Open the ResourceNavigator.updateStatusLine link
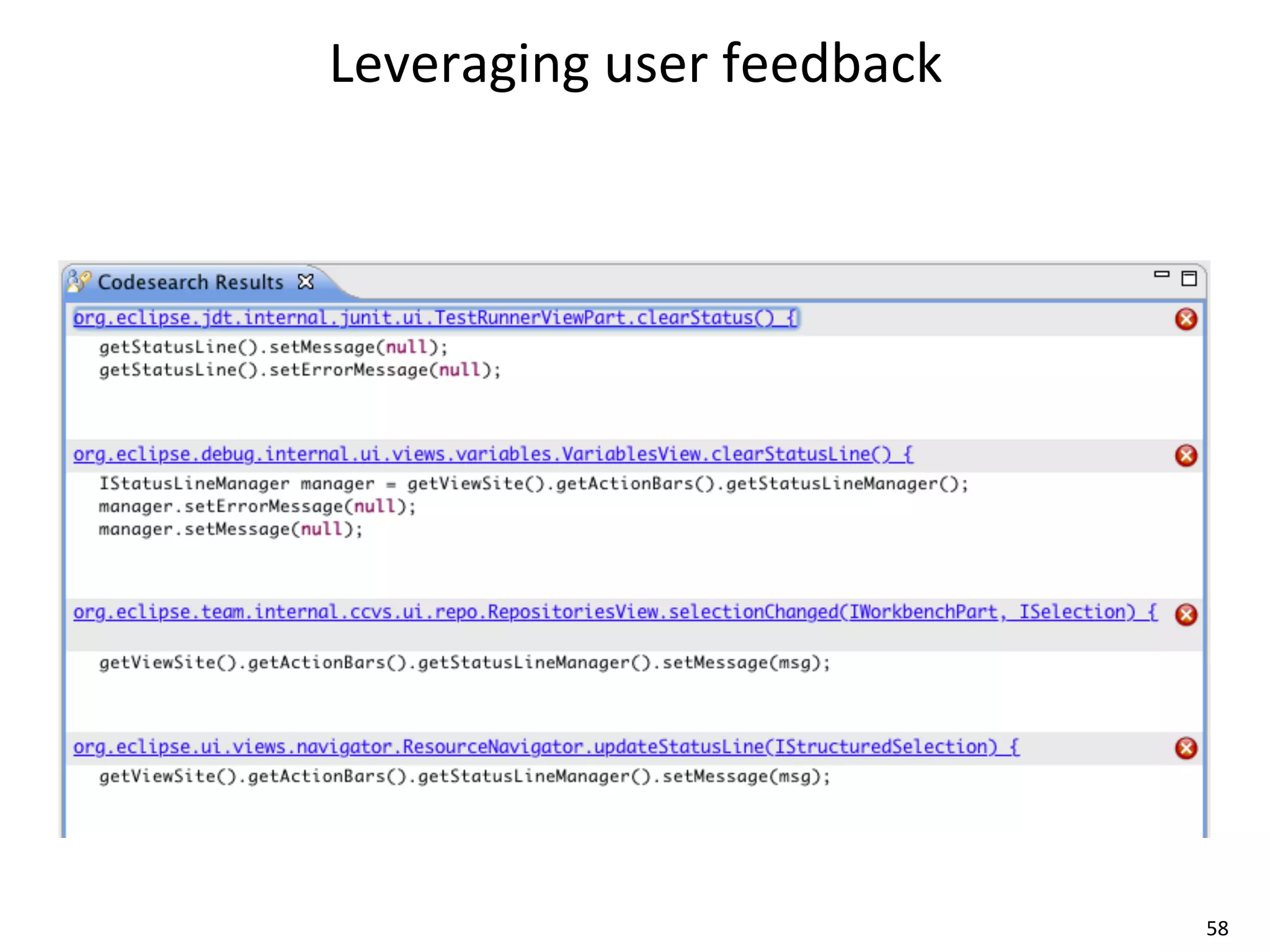Viewport: 1270px width, 952px height. (546, 747)
